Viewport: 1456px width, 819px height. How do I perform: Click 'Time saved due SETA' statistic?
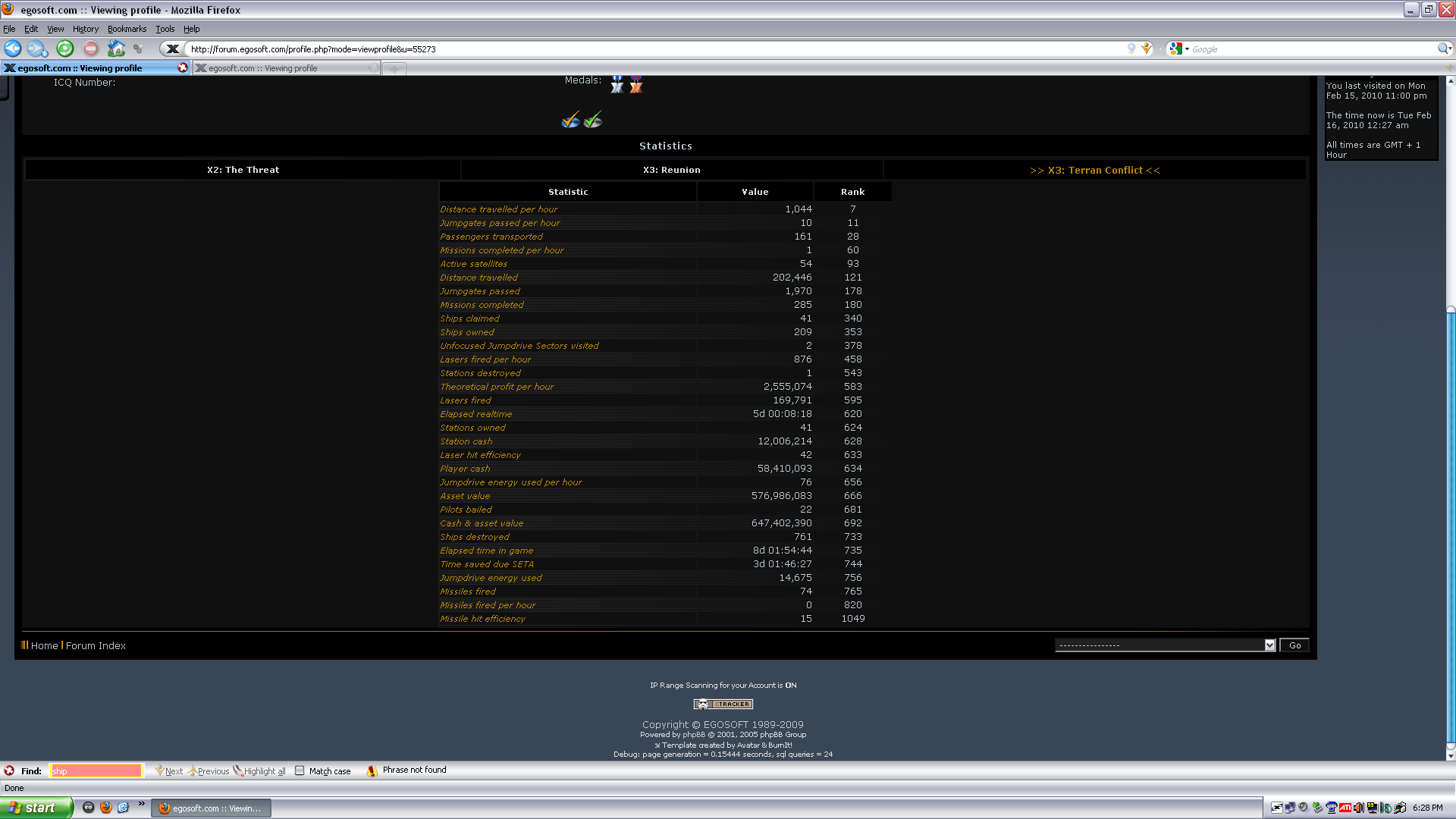coord(487,564)
